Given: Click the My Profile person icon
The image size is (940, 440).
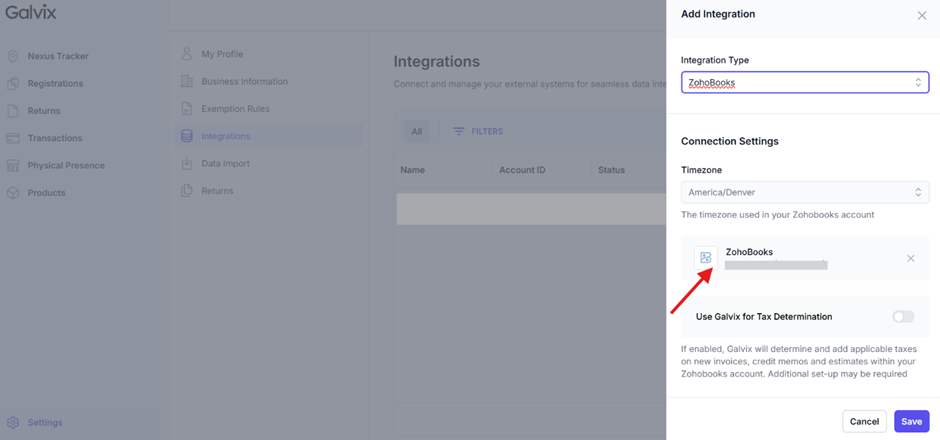Looking at the screenshot, I should tap(187, 54).
